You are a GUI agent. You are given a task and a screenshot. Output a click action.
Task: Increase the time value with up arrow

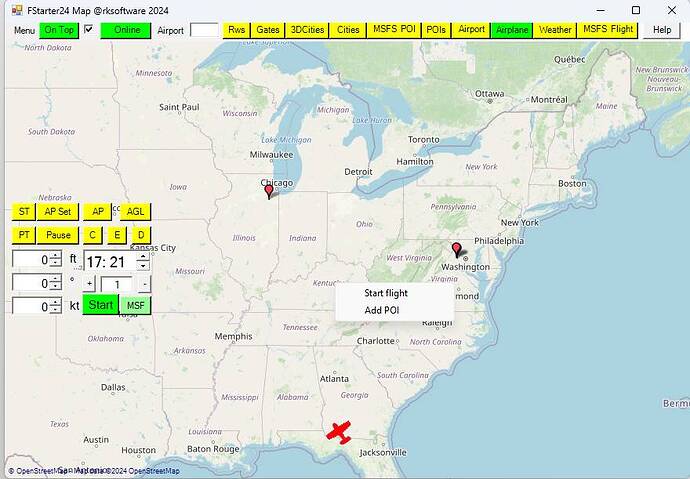(x=143, y=256)
